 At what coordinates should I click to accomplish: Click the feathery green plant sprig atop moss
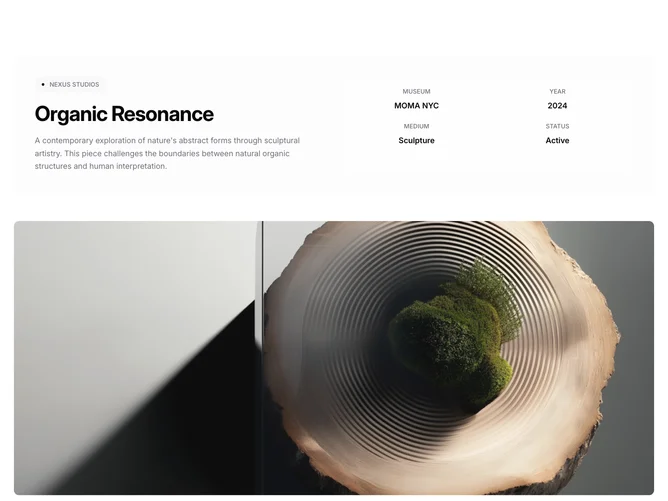pyautogui.click(x=494, y=294)
